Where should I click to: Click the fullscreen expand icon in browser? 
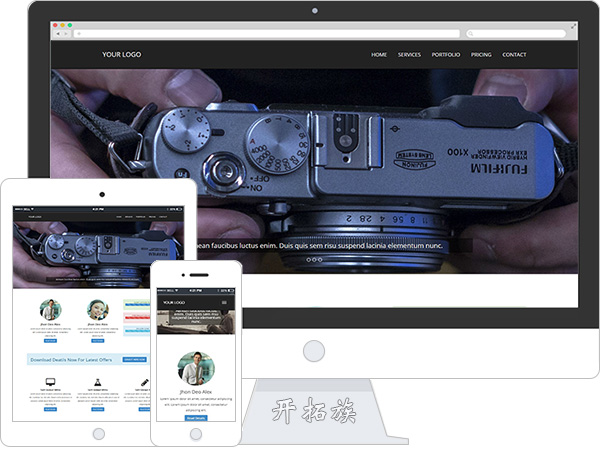[573, 26]
